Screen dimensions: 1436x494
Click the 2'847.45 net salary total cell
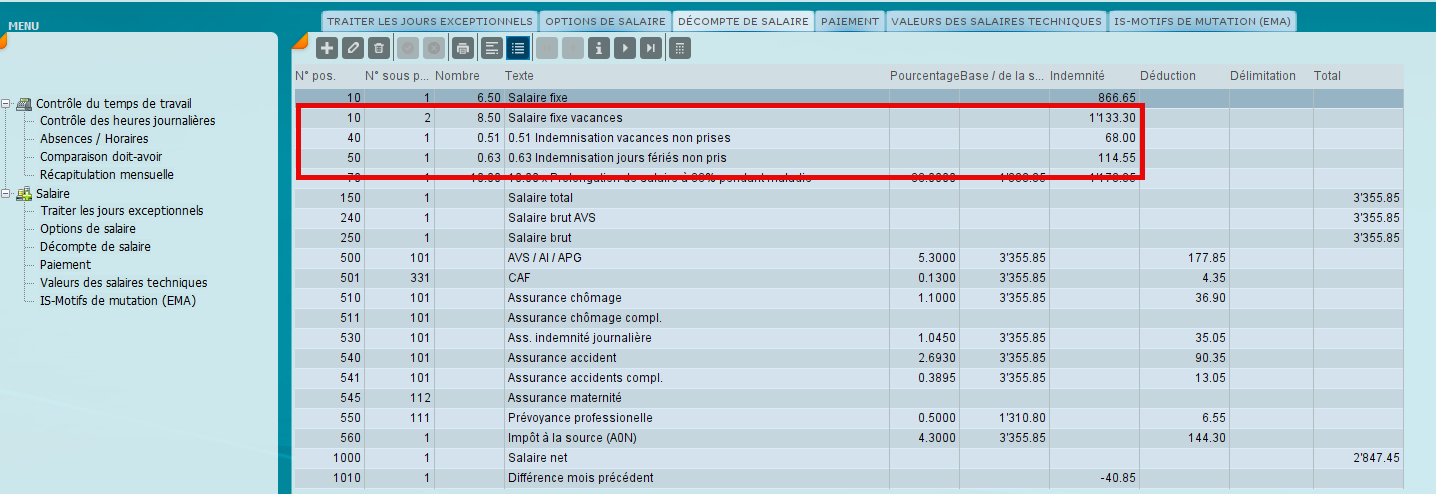pos(1357,458)
